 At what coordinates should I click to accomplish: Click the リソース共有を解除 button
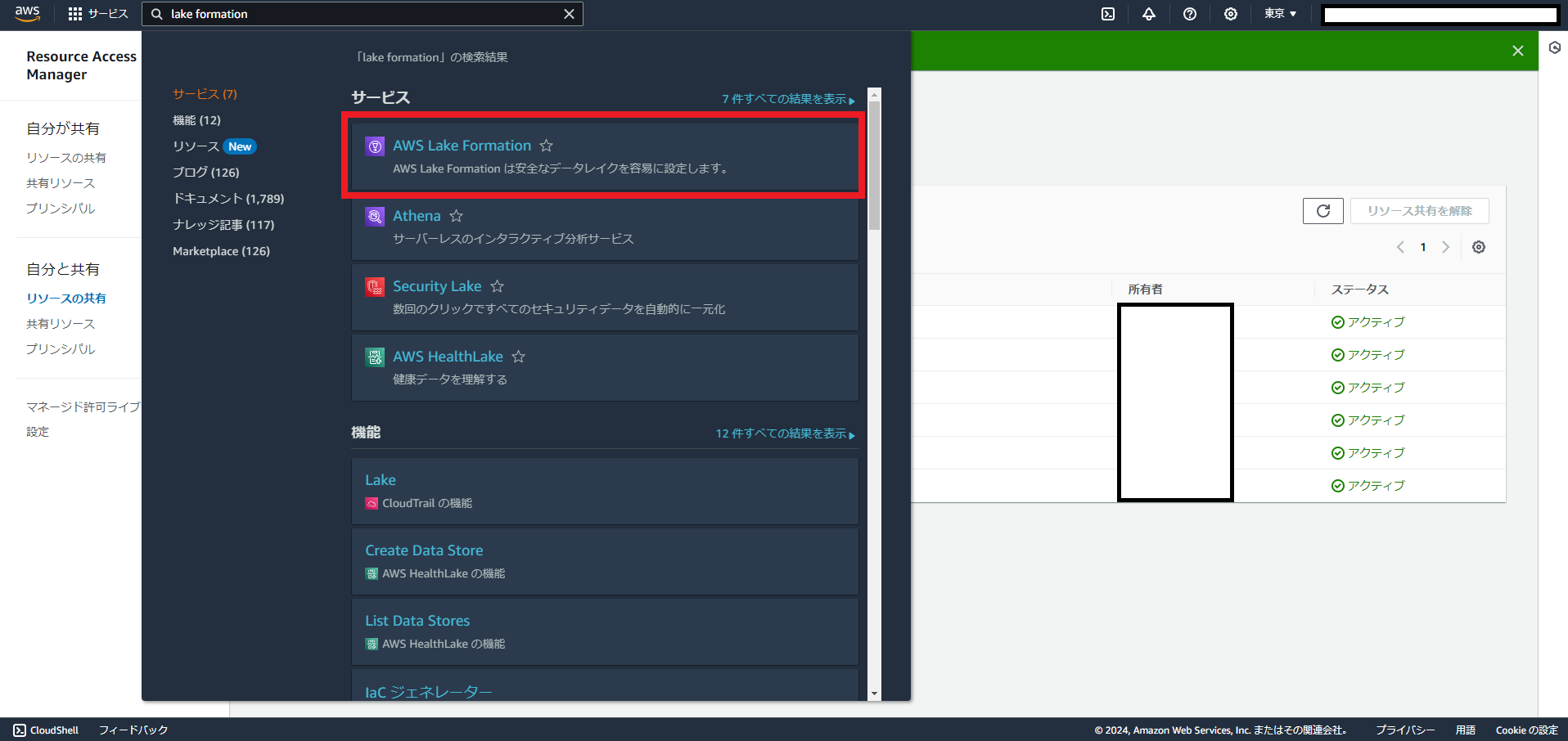pos(1419,211)
